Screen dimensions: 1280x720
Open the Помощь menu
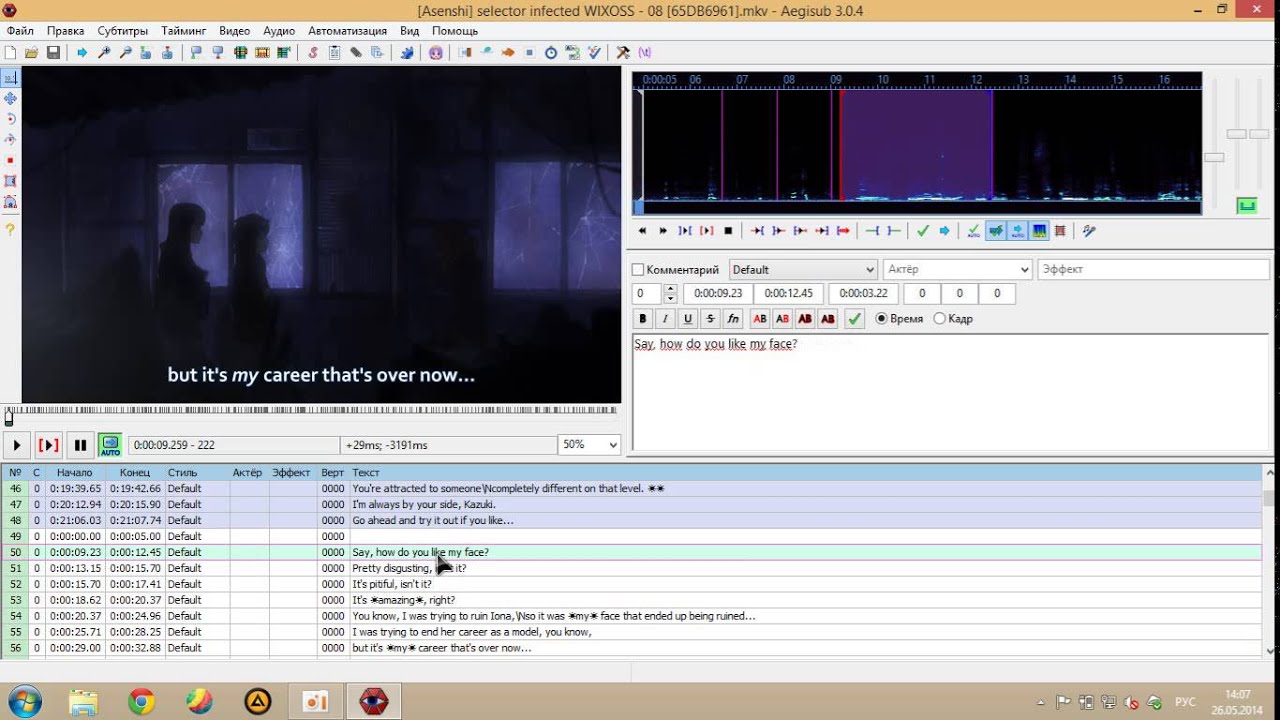(455, 31)
